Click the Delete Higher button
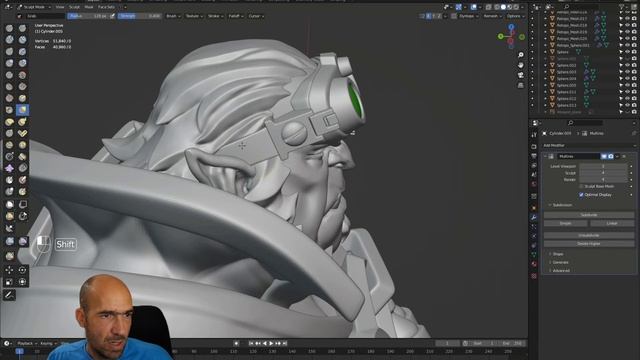 (x=589, y=243)
